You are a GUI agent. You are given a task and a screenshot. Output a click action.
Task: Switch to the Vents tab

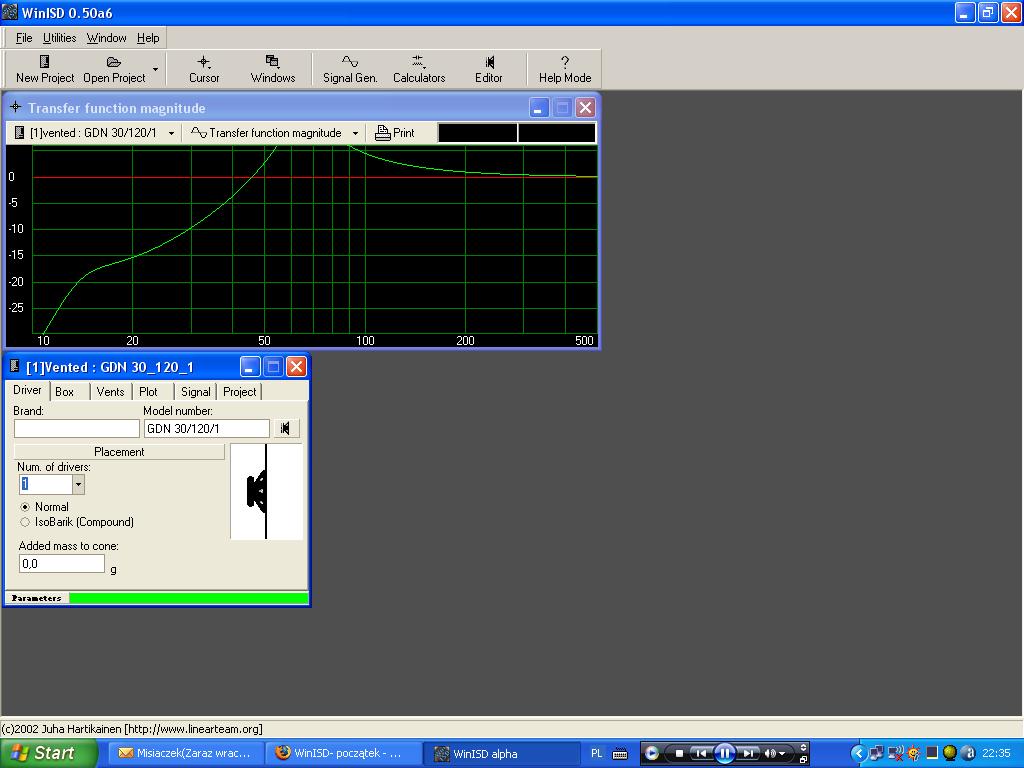110,392
